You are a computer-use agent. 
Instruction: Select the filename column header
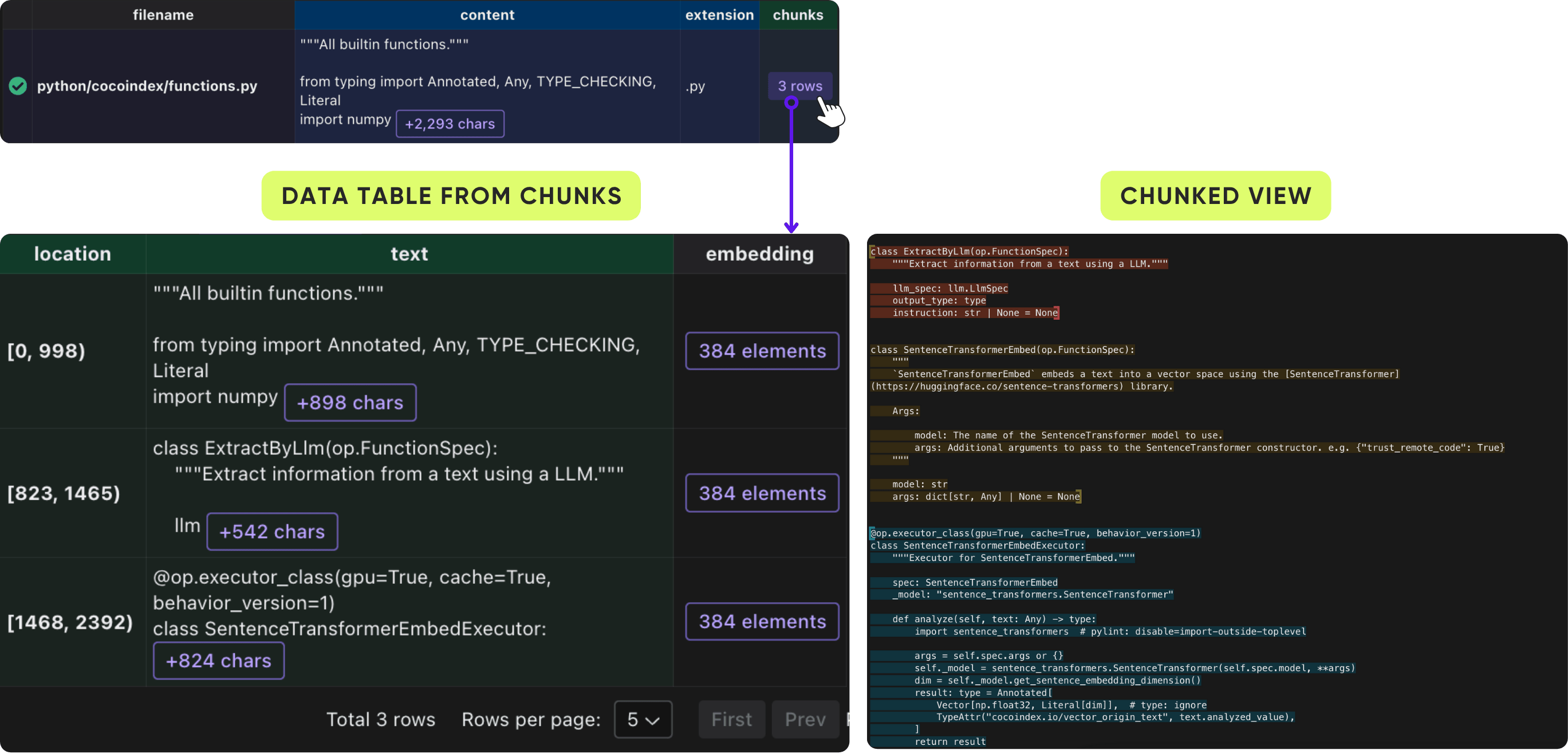(x=163, y=15)
